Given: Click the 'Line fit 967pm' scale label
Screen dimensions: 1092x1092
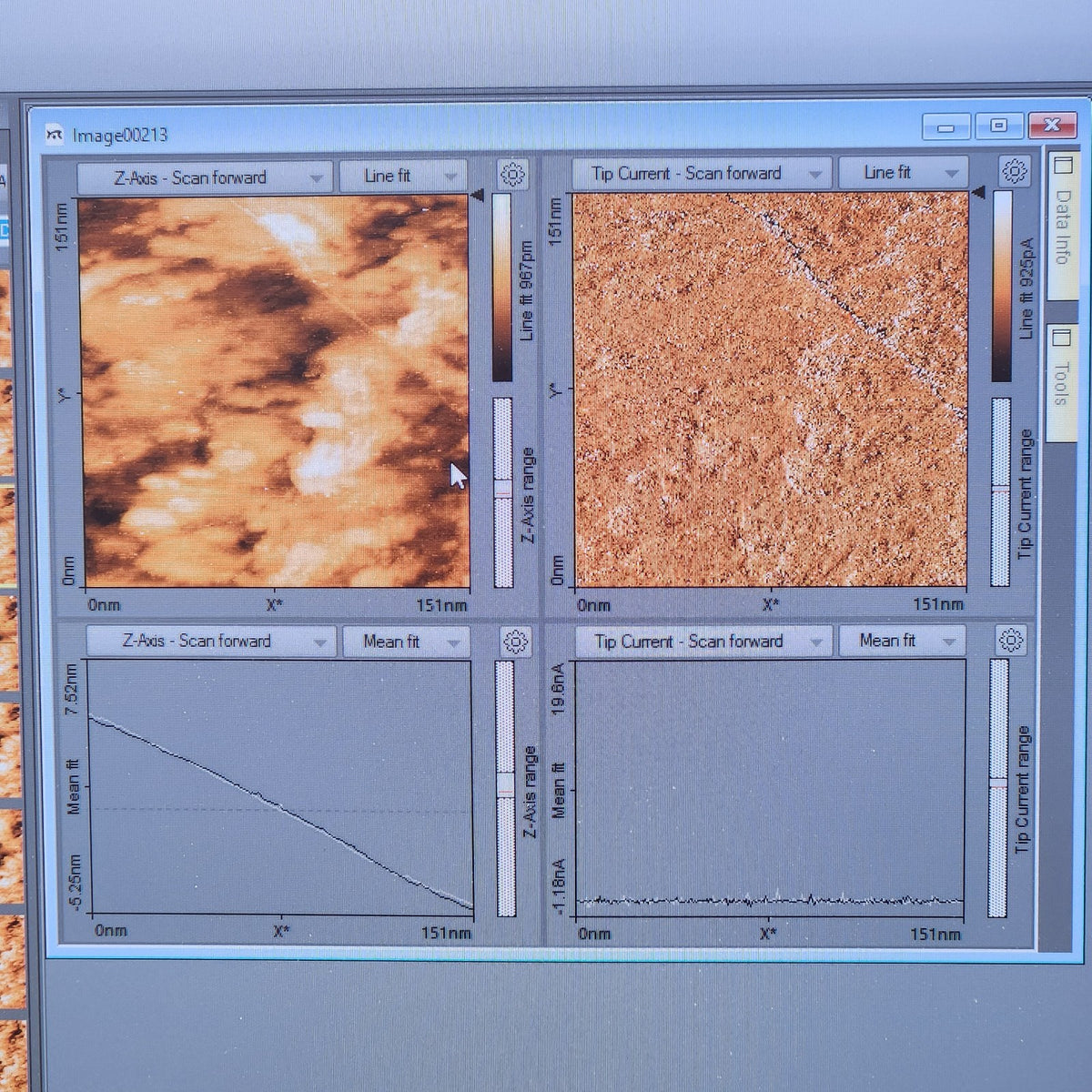Looking at the screenshot, I should (525, 291).
